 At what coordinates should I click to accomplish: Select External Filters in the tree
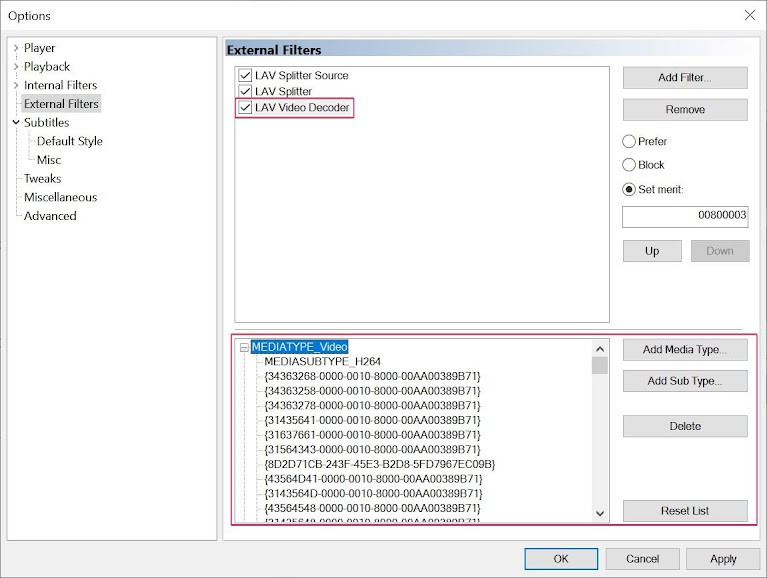61,104
